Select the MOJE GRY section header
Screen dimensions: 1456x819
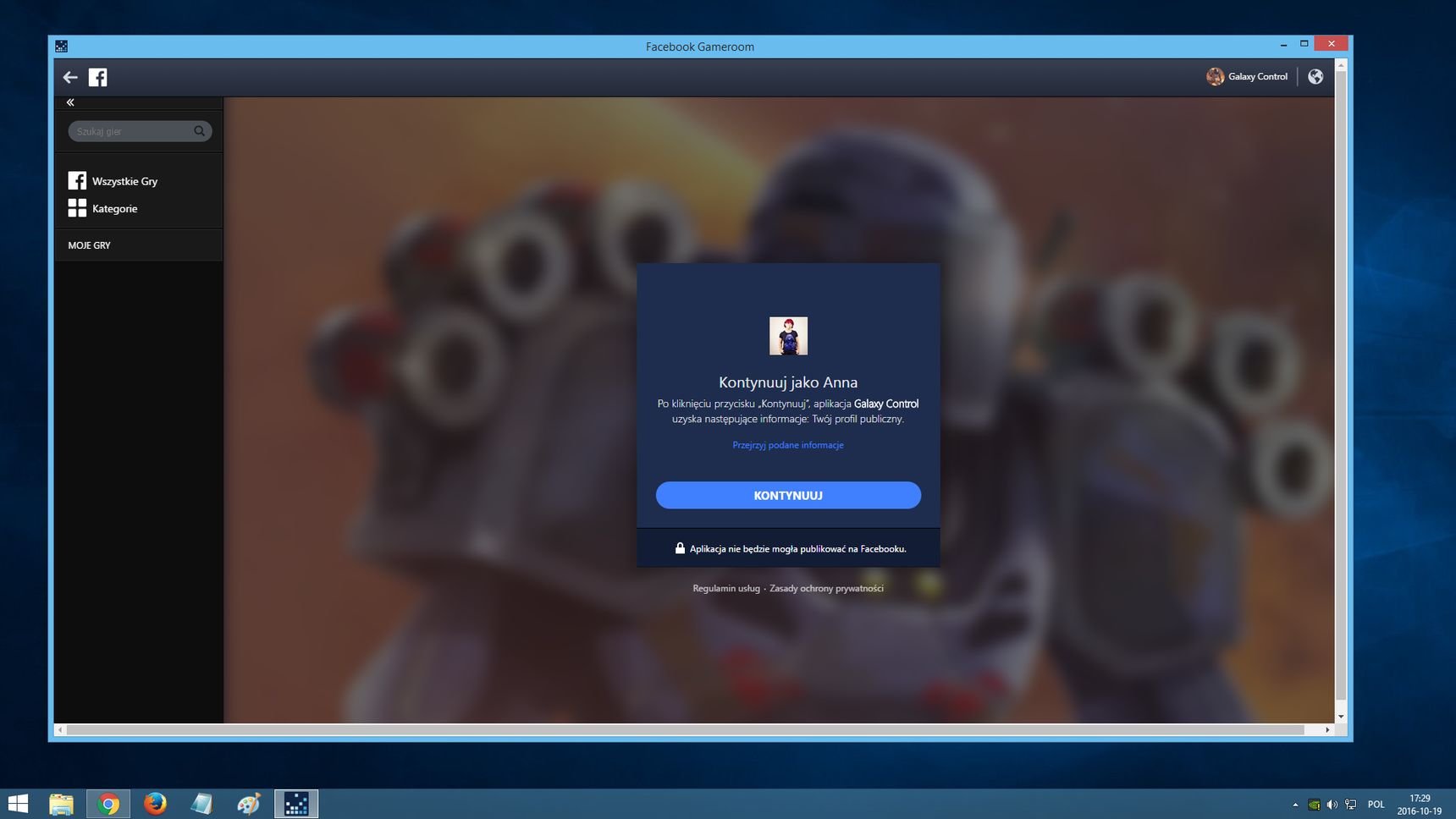pyautogui.click(x=89, y=245)
